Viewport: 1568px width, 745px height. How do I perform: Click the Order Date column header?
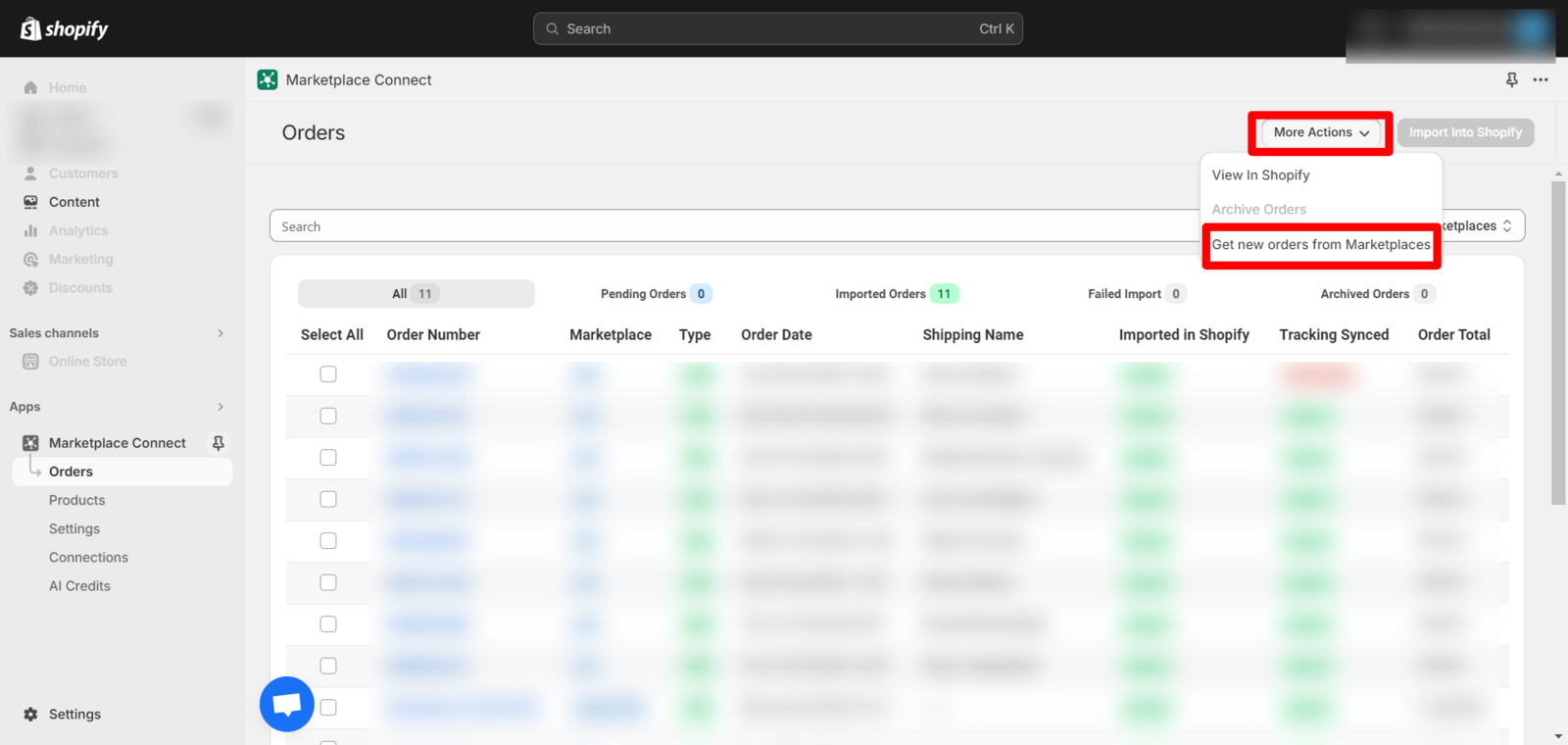(x=776, y=334)
